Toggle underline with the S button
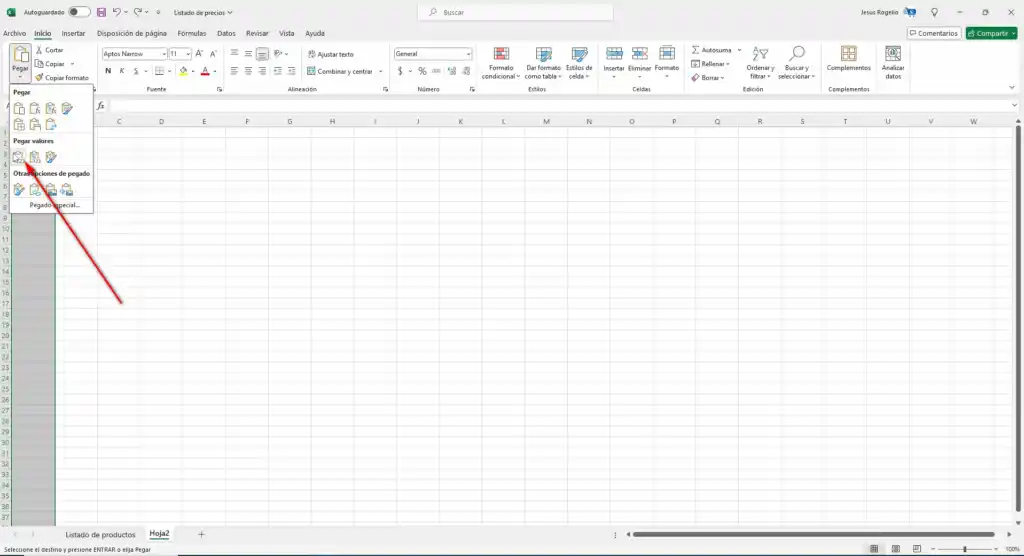Screen dimensions: 1024x556 pos(136,71)
